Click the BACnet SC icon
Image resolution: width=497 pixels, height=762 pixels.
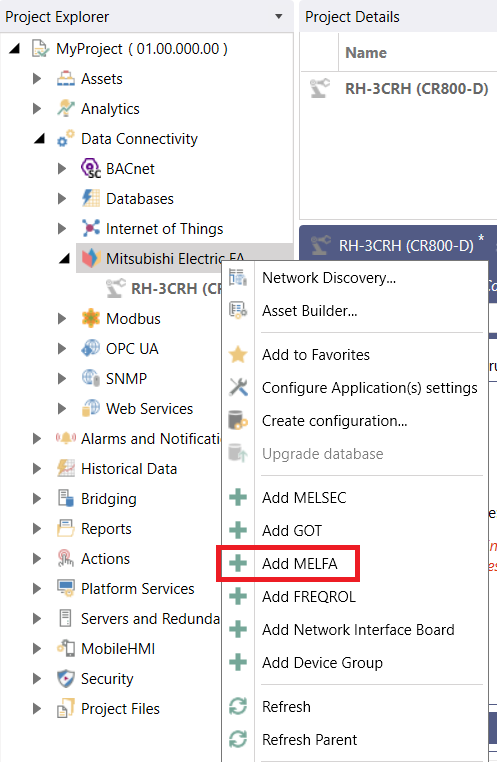[x=91, y=169]
